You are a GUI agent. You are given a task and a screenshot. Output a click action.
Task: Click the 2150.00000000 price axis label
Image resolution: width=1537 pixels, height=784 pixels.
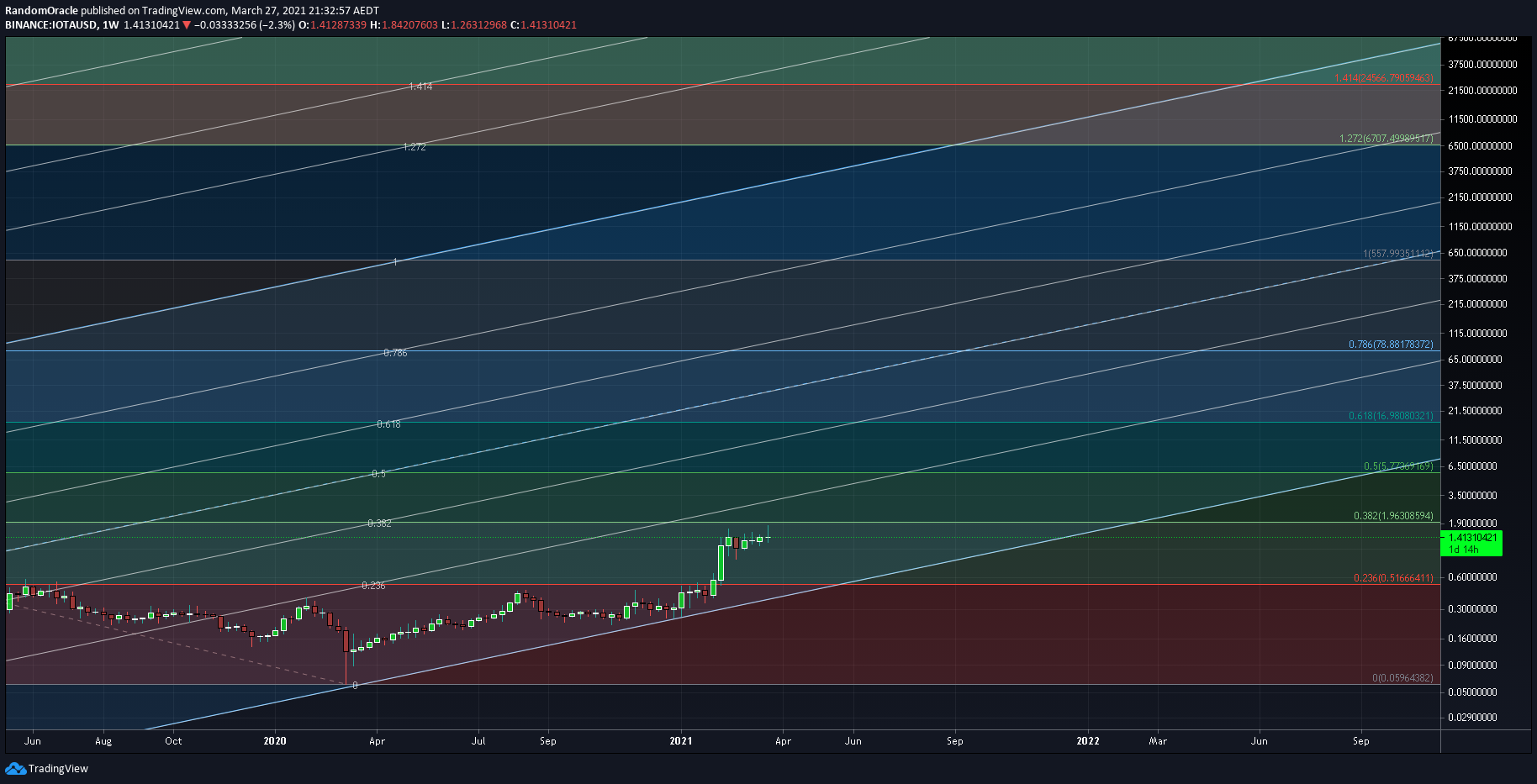[1480, 197]
